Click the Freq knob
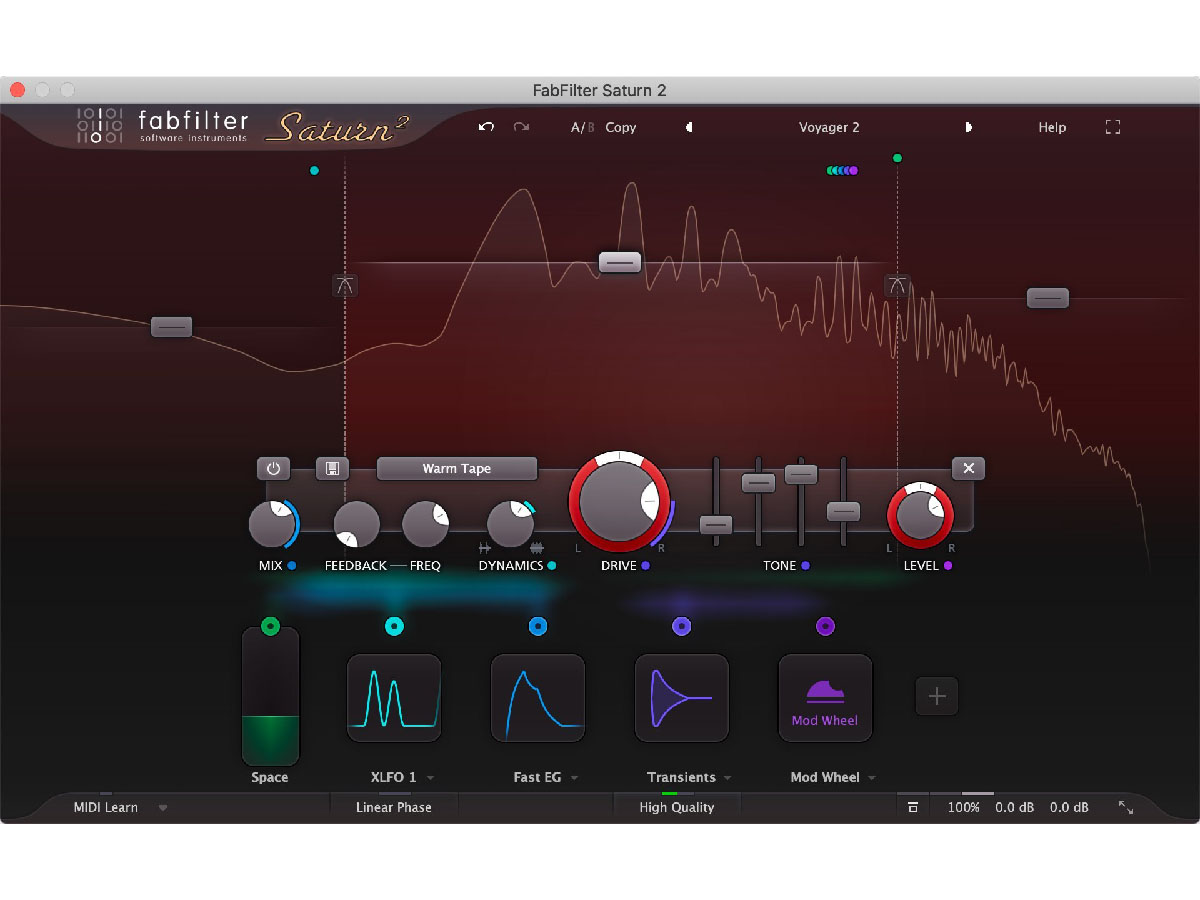The height and width of the screenshot is (900, 1200). click(426, 524)
